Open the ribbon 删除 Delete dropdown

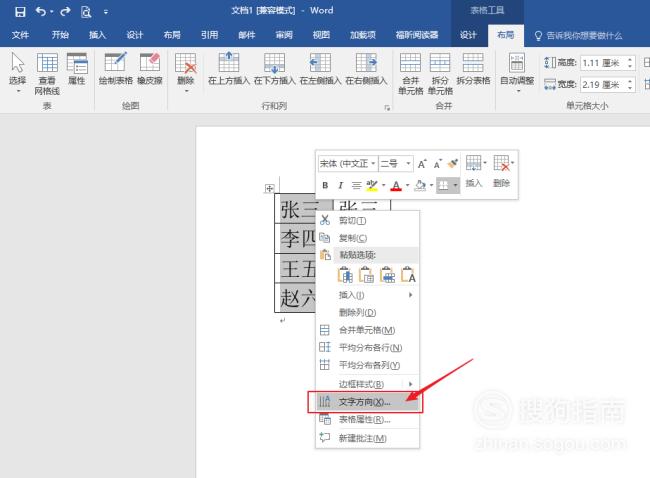click(x=185, y=72)
